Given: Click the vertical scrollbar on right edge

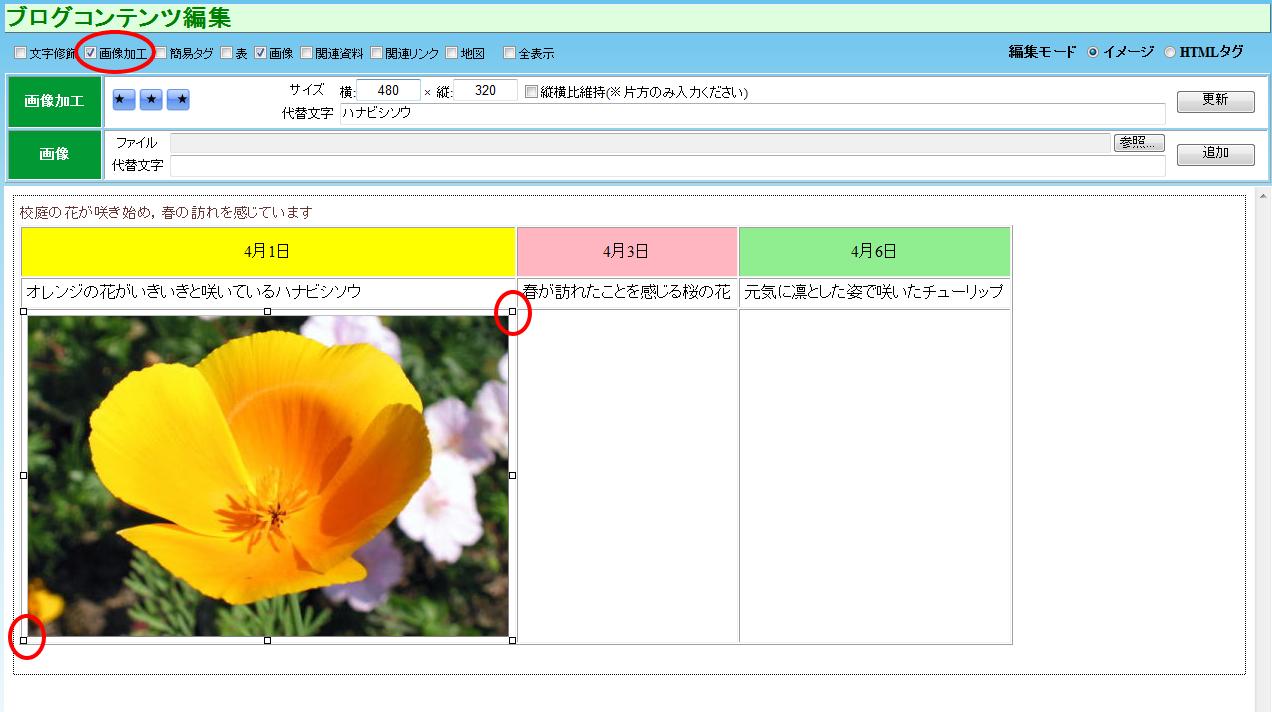Looking at the screenshot, I should [1263, 448].
